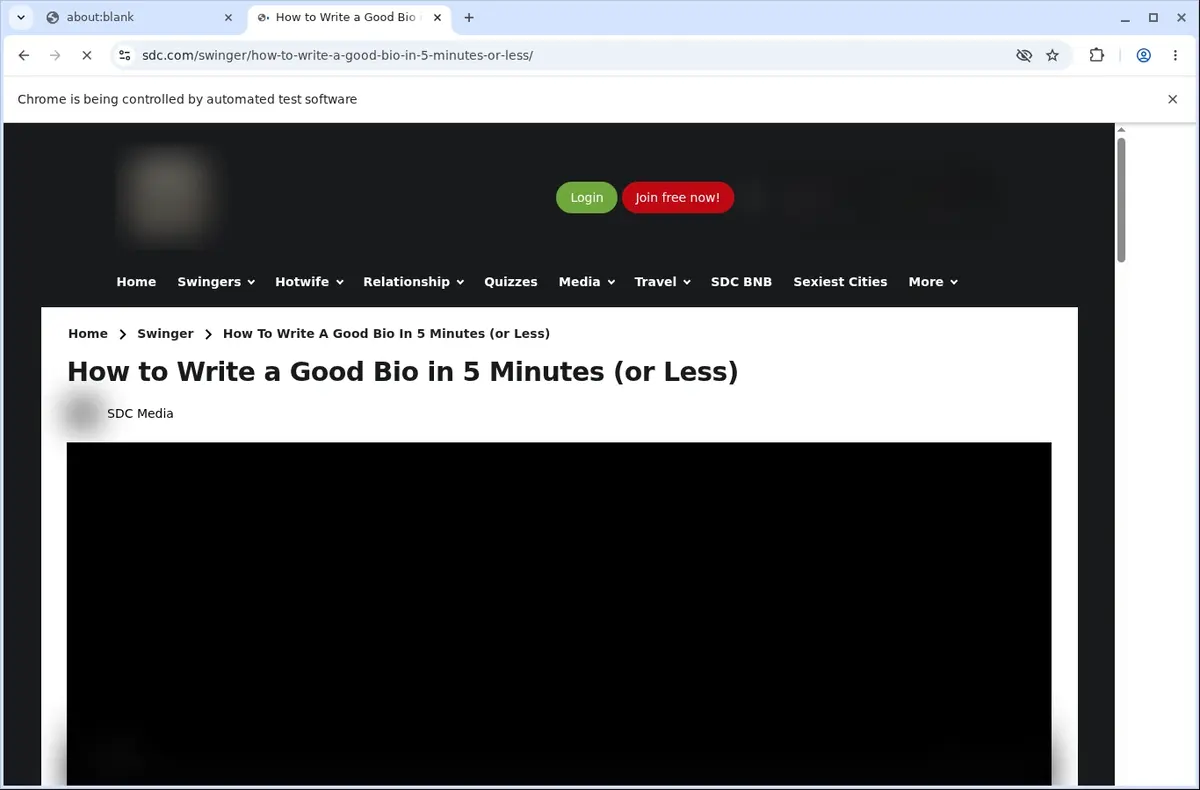
Task: Click the large black article video area
Action: click(559, 613)
